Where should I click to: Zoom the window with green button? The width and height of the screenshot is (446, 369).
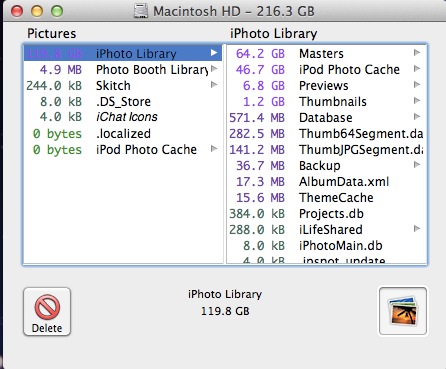click(x=57, y=11)
